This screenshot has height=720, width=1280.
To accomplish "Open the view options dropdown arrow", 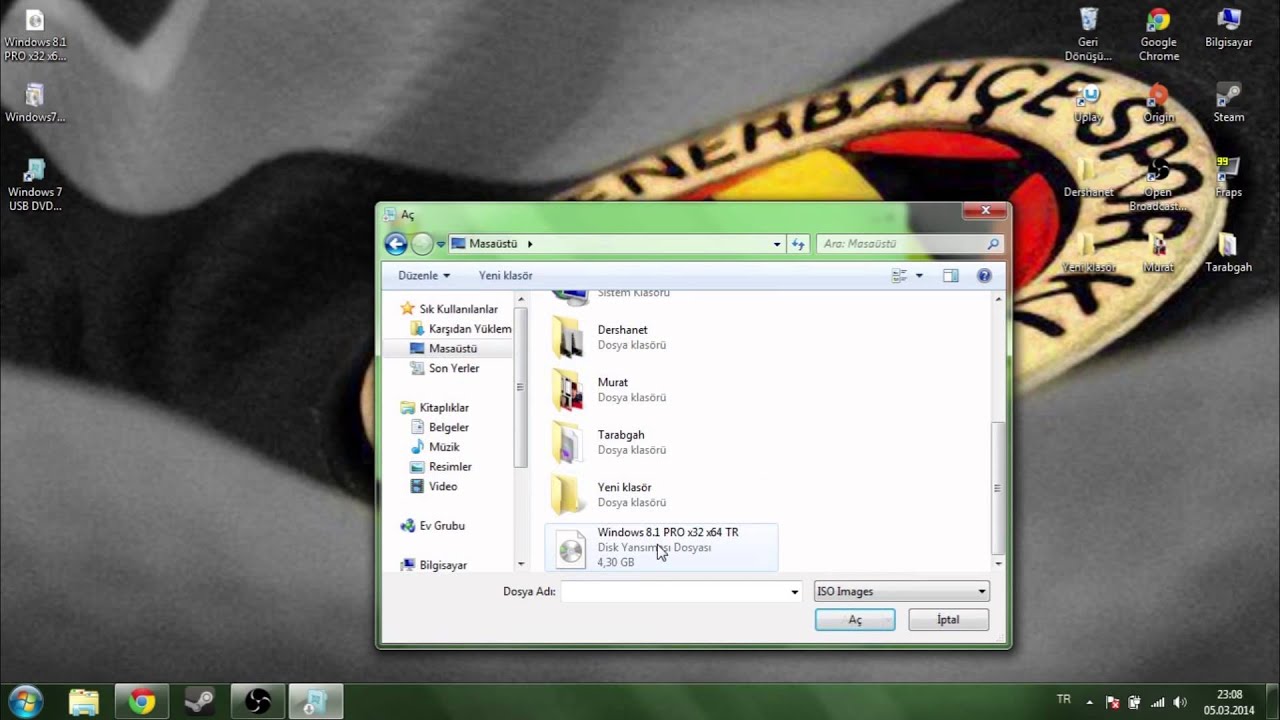I will point(919,275).
